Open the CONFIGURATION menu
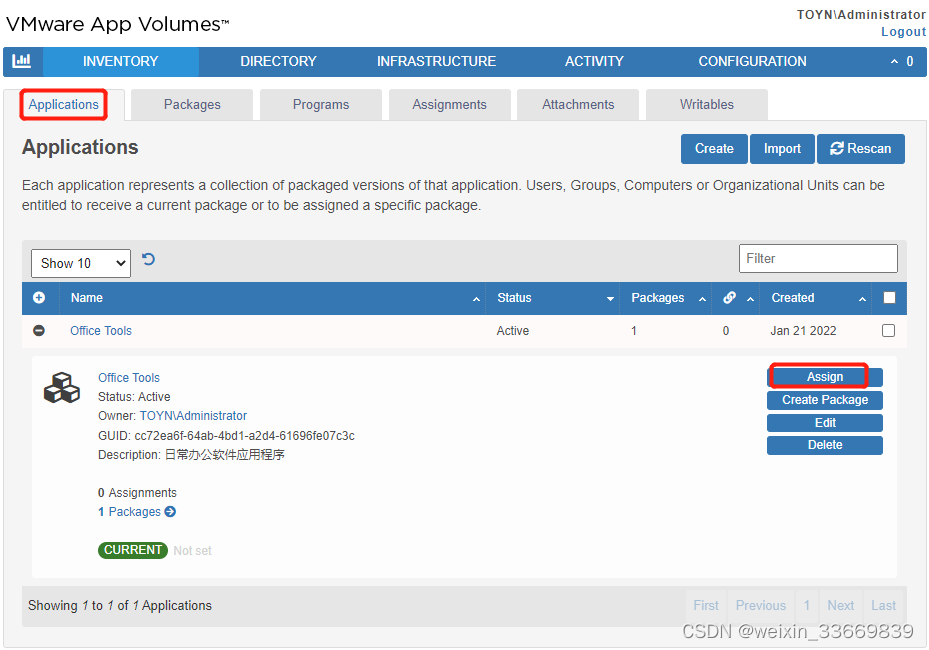 [x=752, y=61]
